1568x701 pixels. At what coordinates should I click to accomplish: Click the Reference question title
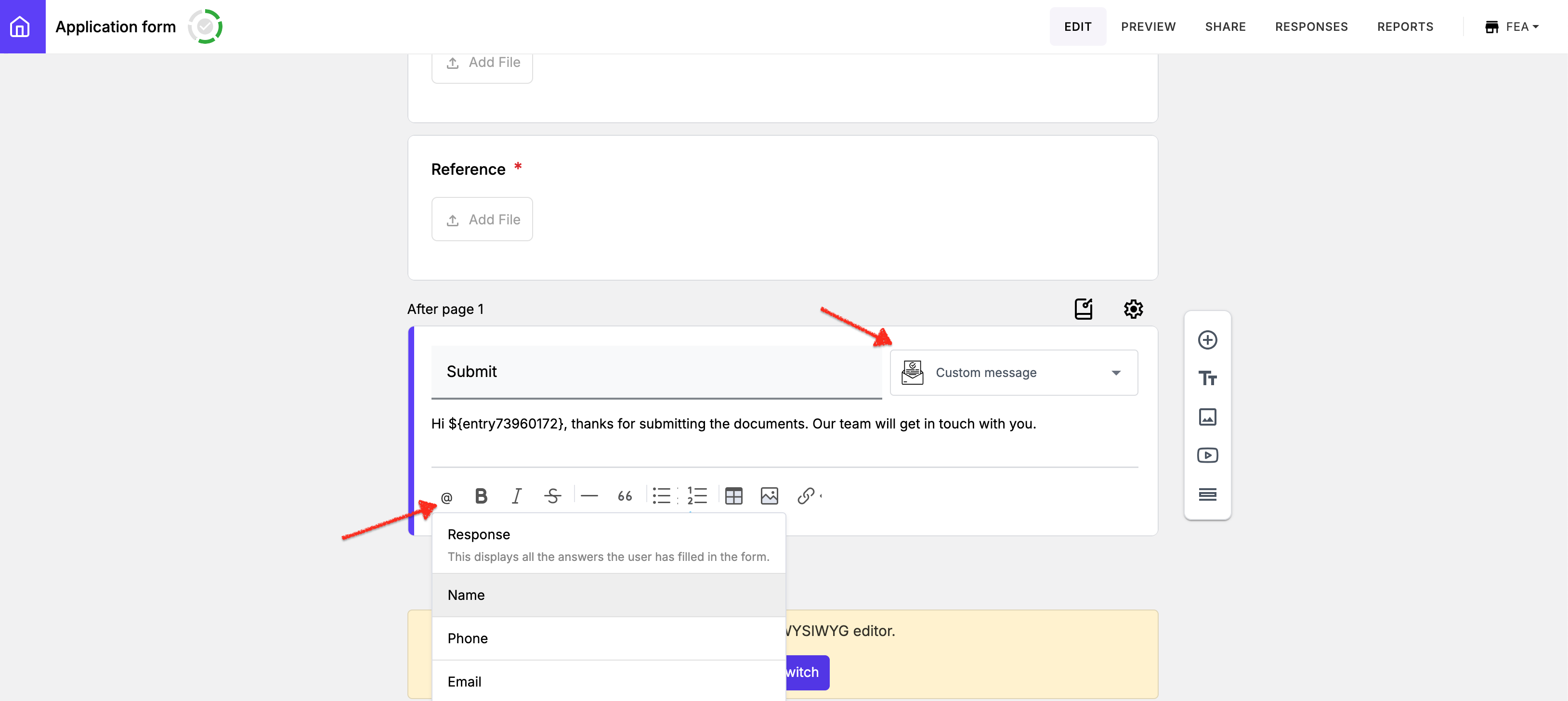point(468,169)
